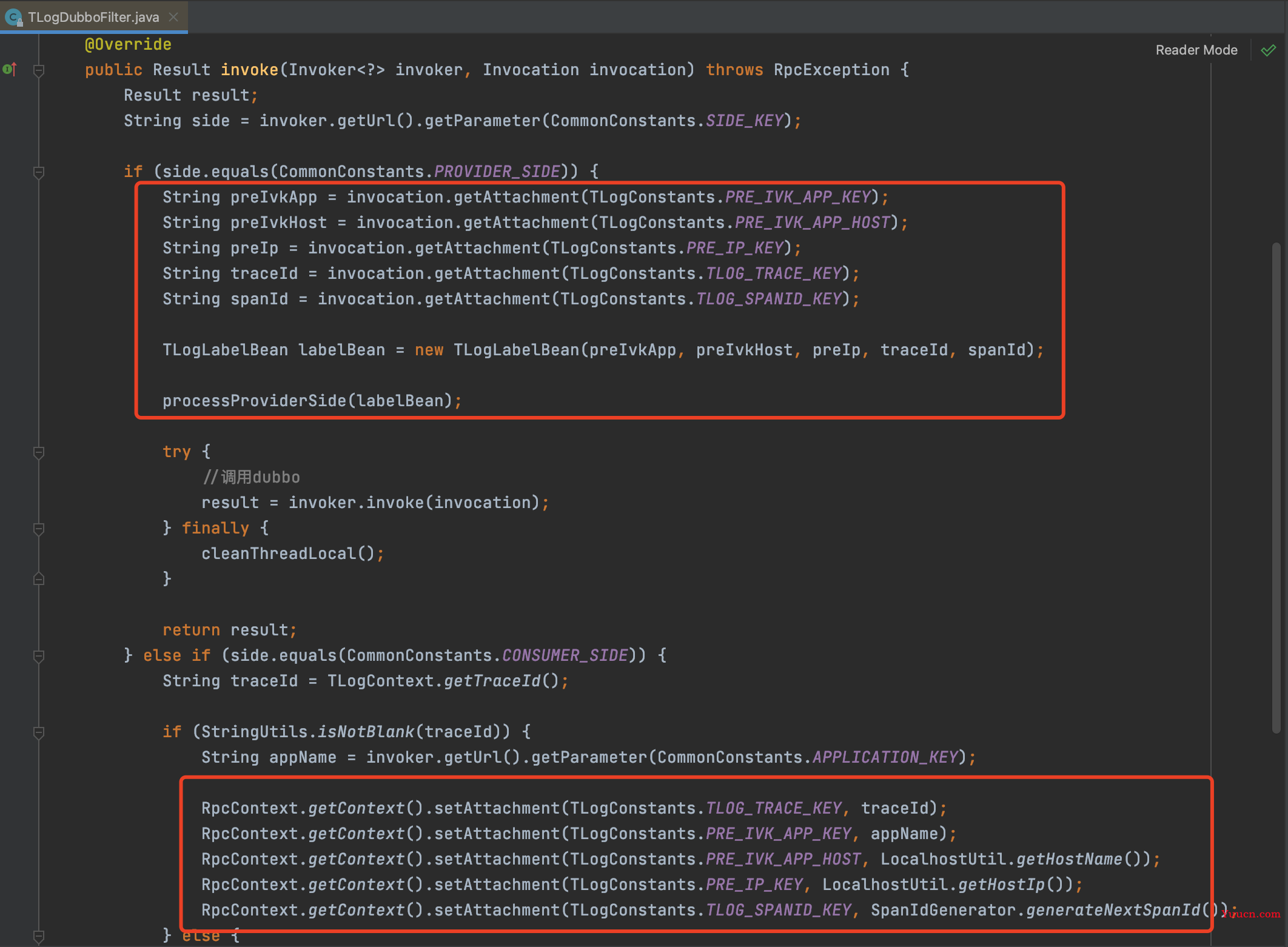Click the @Override annotation
This screenshot has height=947, width=1288.
128,44
